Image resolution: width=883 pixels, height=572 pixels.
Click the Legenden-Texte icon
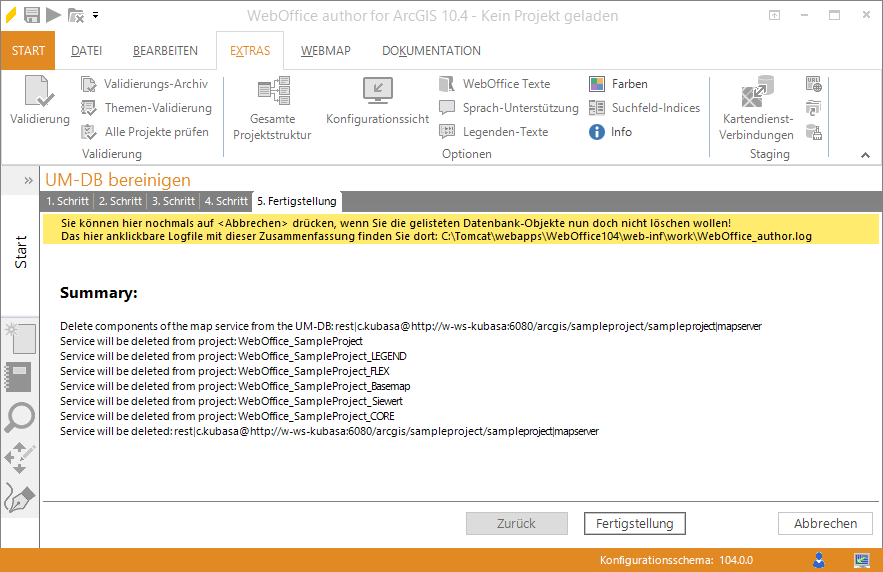click(x=447, y=132)
